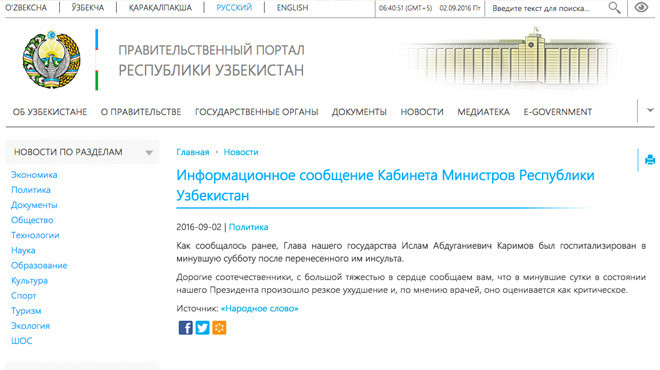Open the Новости menu item
Image resolution: width=660 pixels, height=370 pixels.
coord(422,112)
